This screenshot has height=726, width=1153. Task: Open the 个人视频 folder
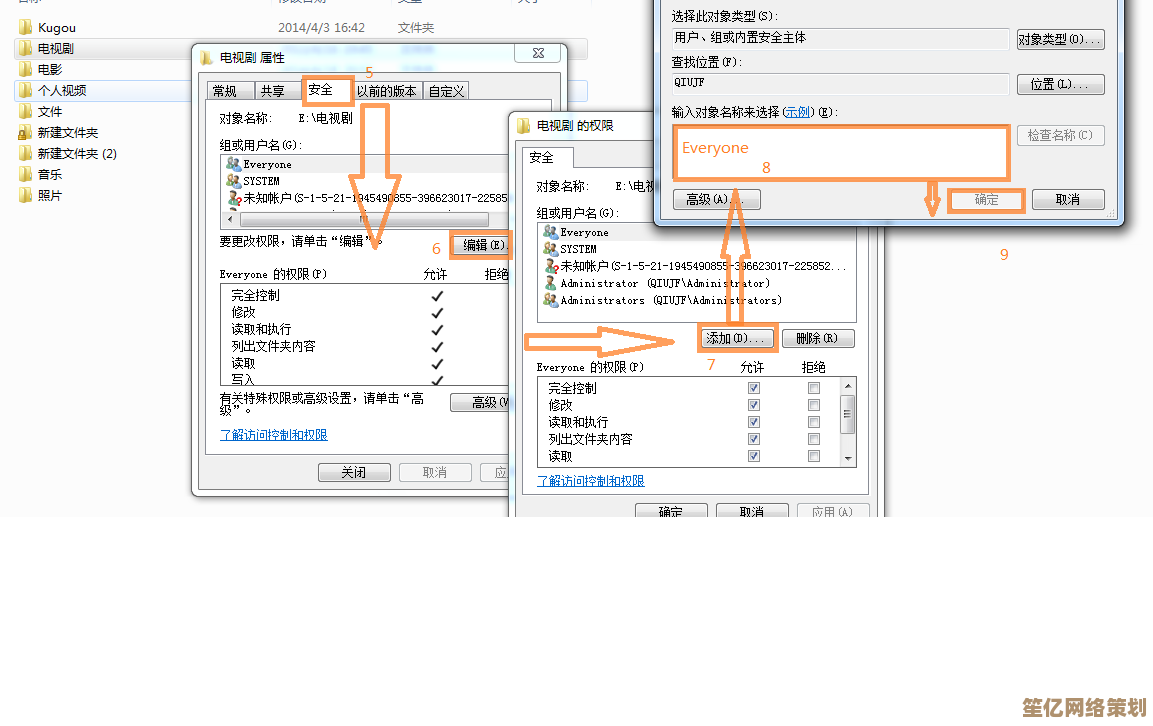pos(61,90)
